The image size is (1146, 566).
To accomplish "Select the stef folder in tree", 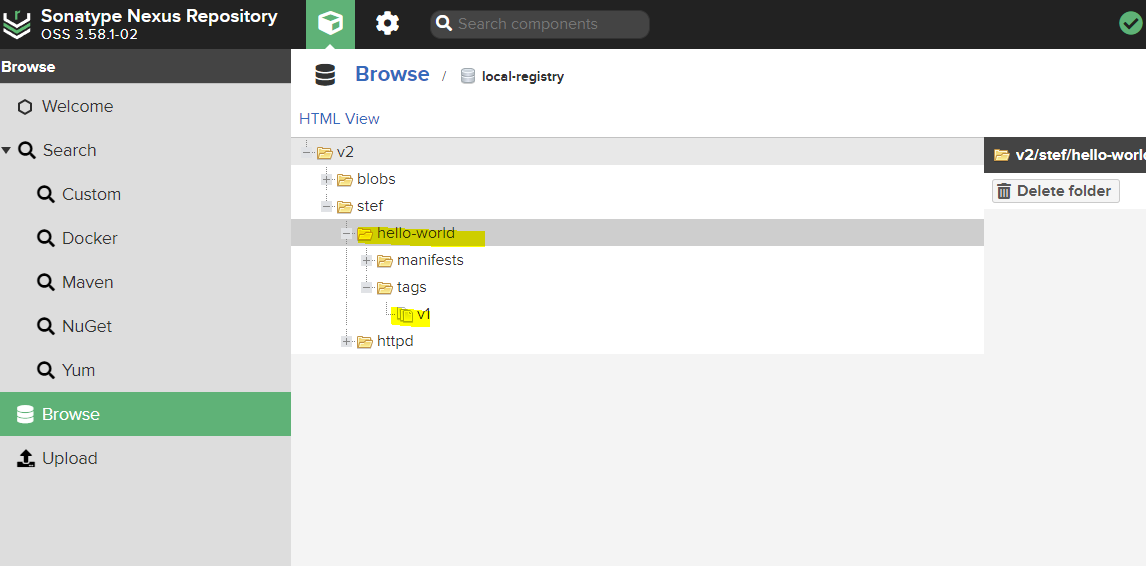I will coord(369,207).
